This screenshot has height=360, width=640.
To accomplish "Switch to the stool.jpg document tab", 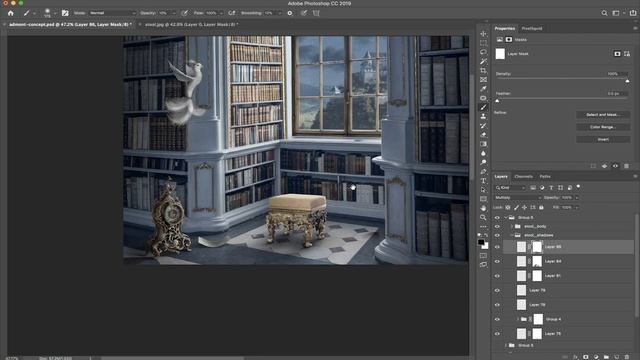I will coord(191,24).
